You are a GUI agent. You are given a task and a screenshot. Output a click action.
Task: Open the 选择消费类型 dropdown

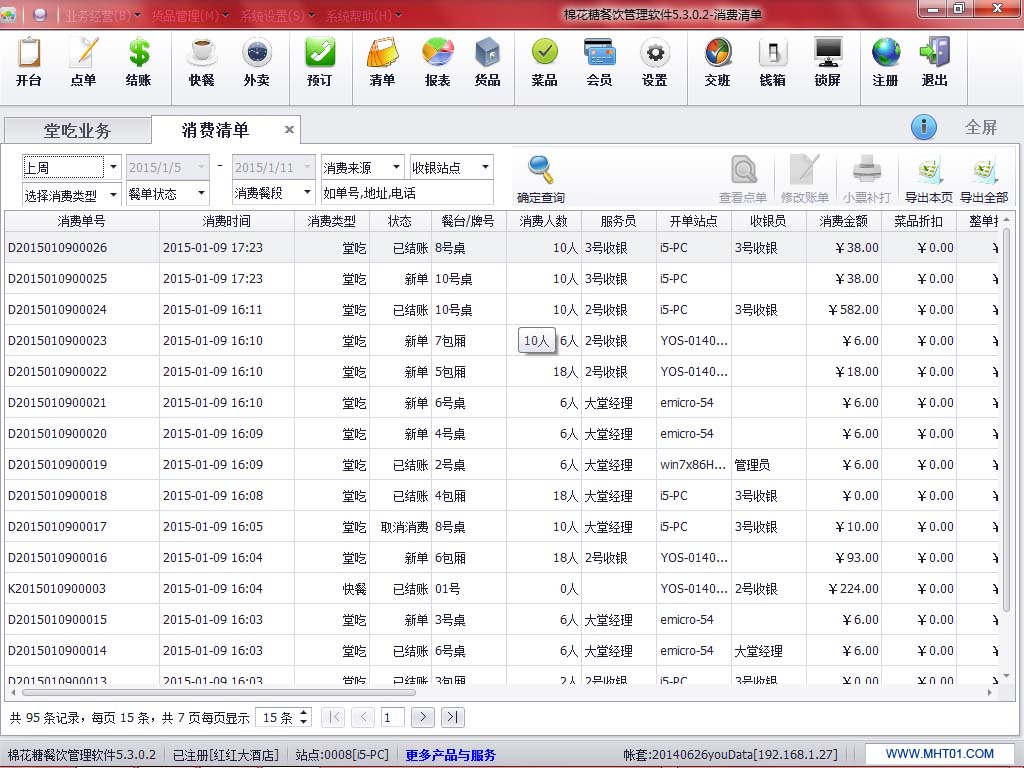(x=113, y=194)
